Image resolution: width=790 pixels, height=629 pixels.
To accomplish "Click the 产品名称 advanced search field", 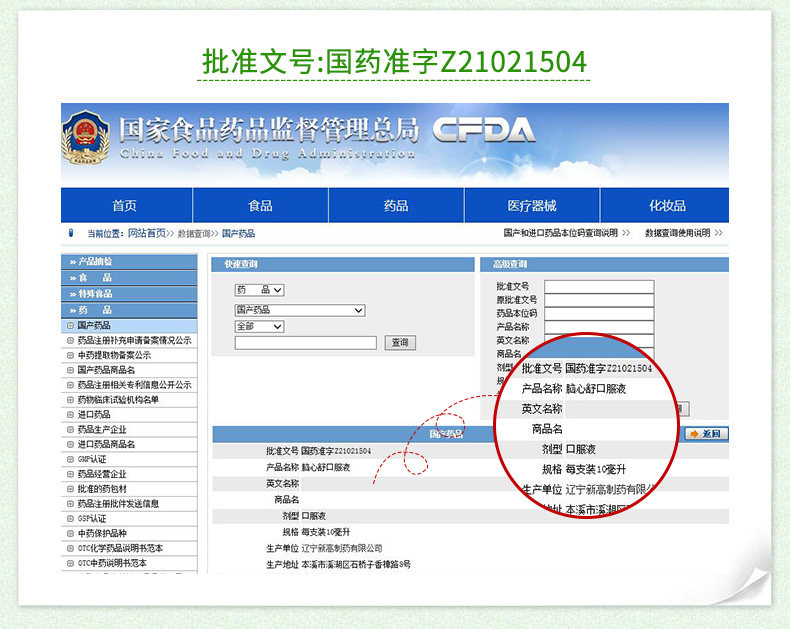I will point(599,328).
